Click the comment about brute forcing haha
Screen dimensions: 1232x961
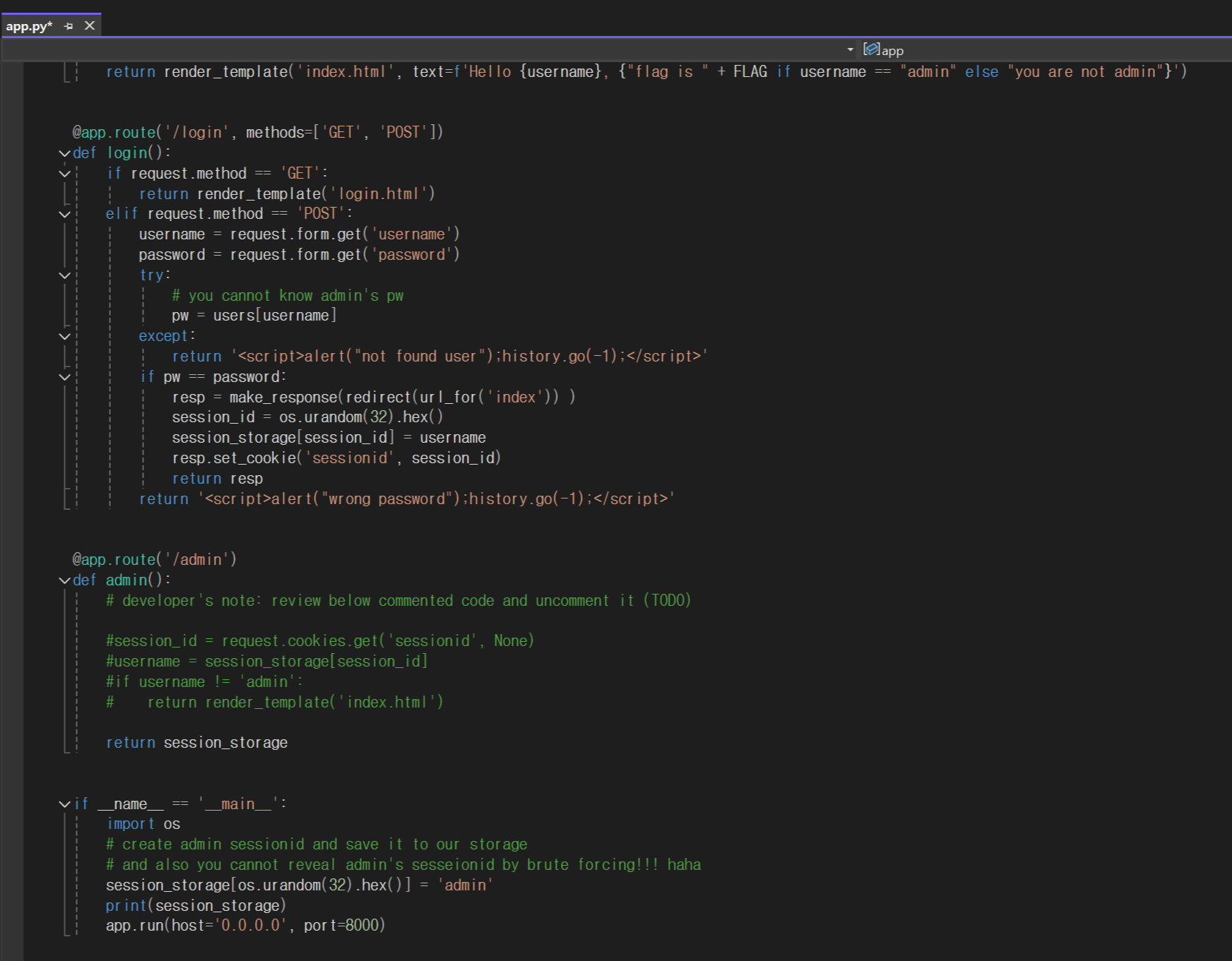point(403,865)
